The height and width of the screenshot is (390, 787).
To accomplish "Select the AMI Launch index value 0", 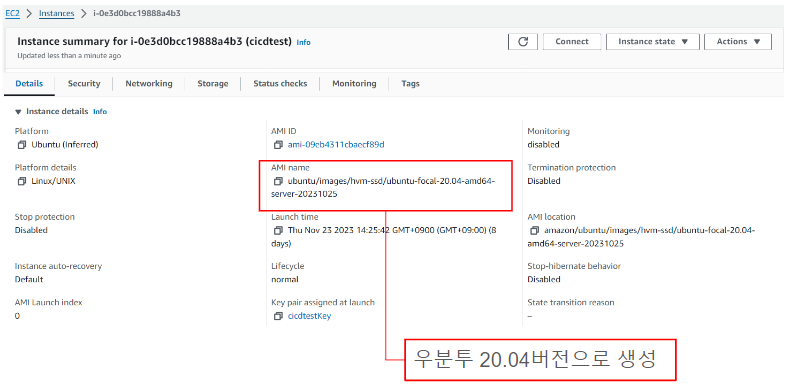I will 17,316.
